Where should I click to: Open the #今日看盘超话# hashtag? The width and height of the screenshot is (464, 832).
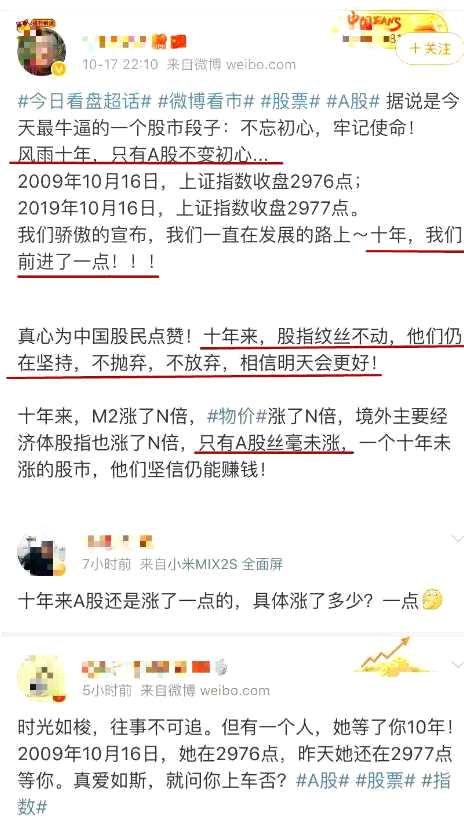pyautogui.click(x=85, y=101)
